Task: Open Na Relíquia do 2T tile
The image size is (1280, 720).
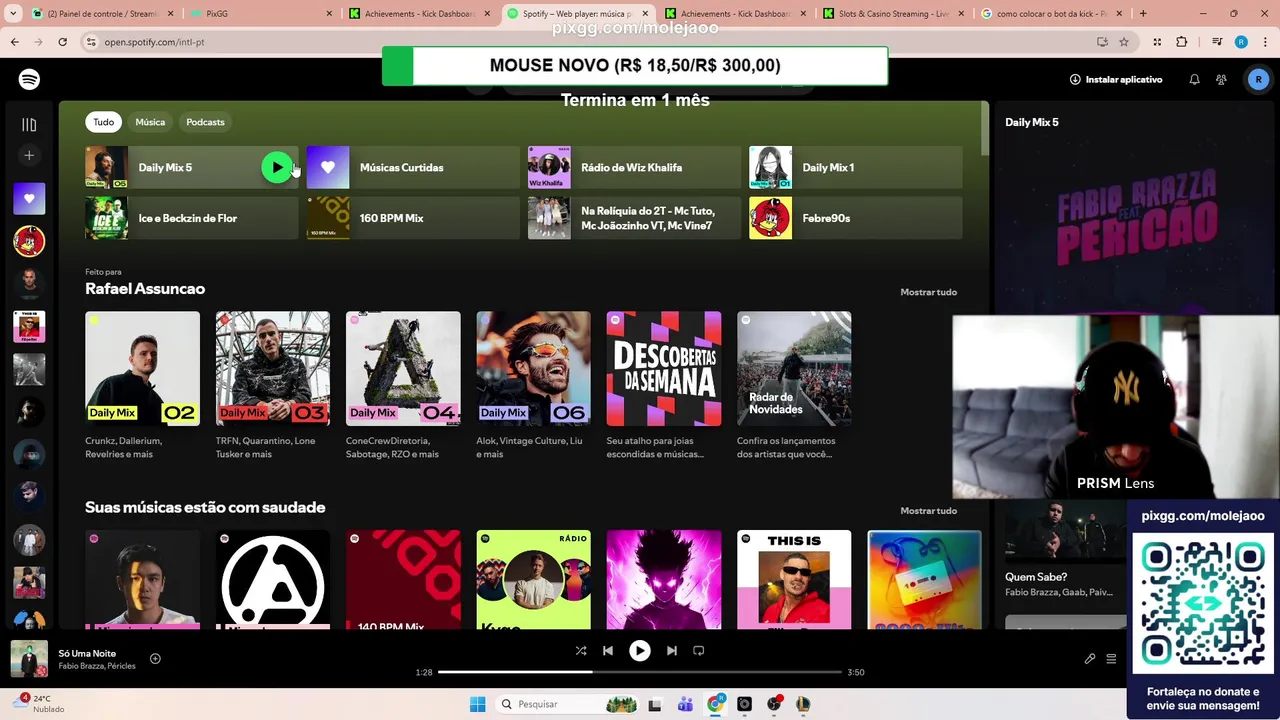Action: [x=634, y=218]
